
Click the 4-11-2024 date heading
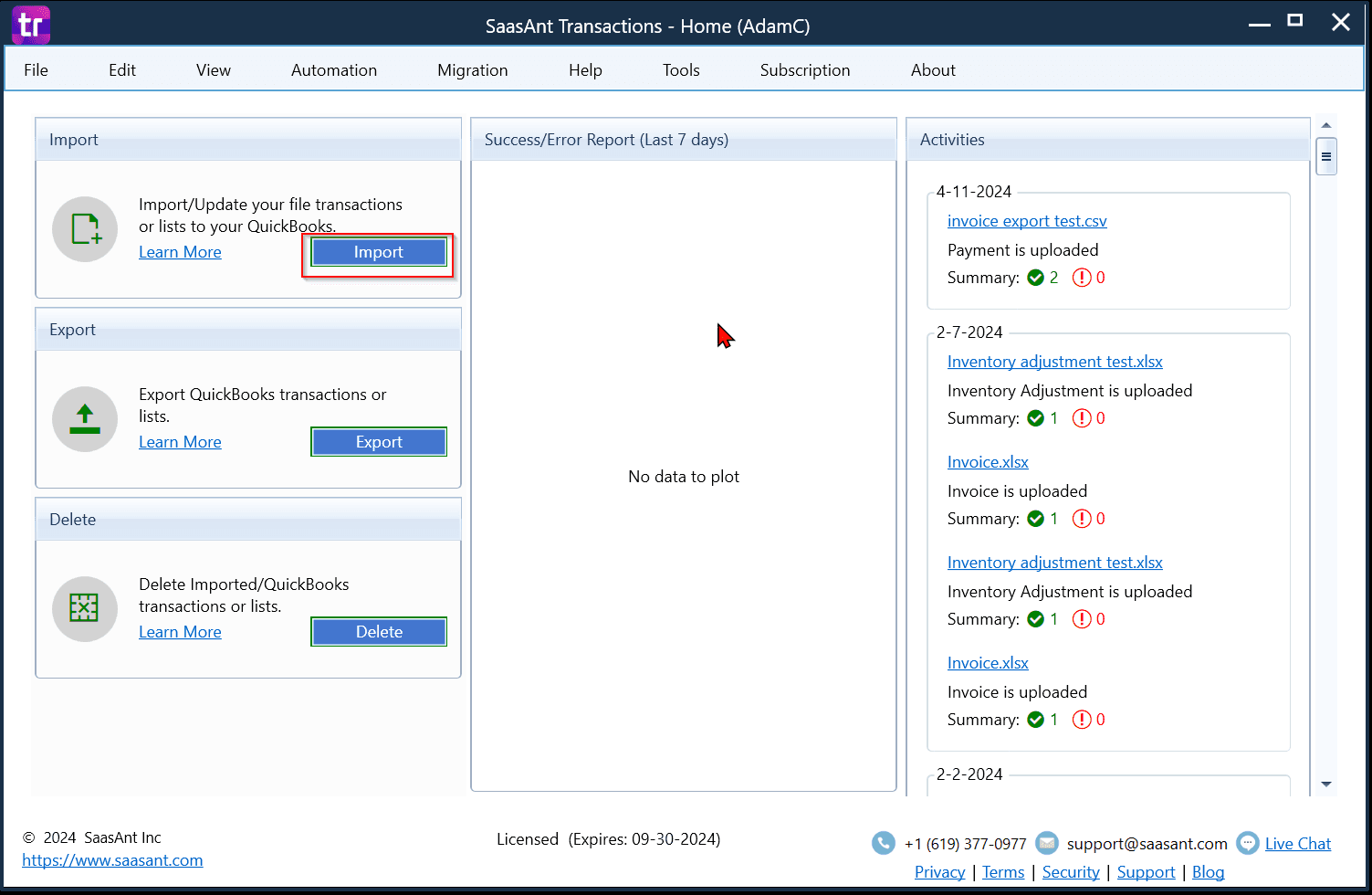click(974, 192)
